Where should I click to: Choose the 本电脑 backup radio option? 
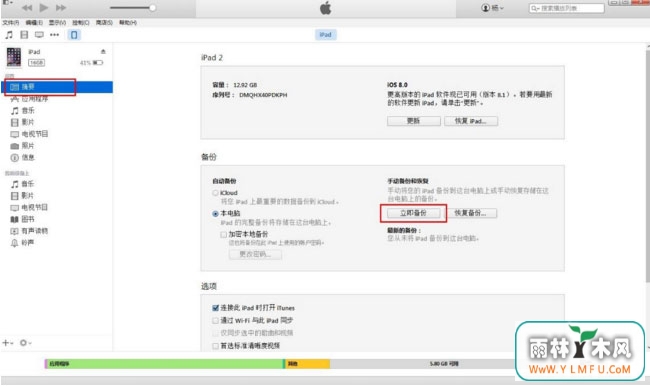point(215,214)
